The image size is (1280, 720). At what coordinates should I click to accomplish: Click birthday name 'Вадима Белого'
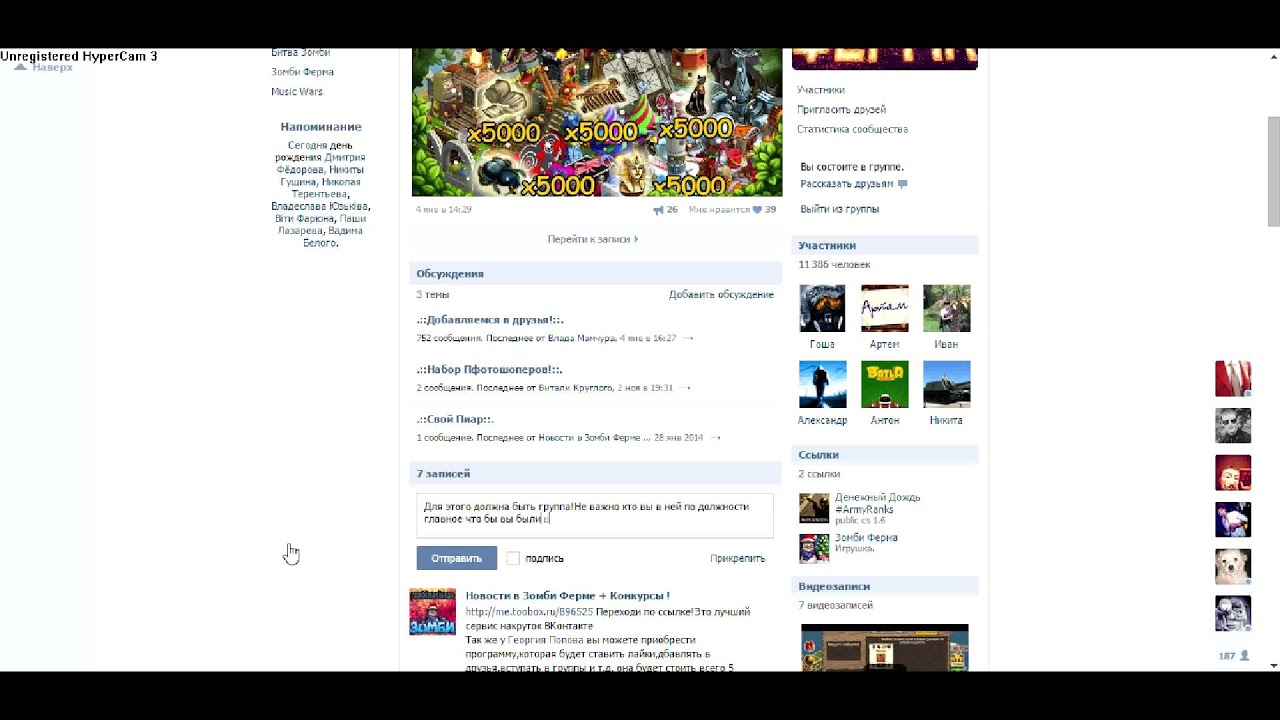click(x=333, y=236)
